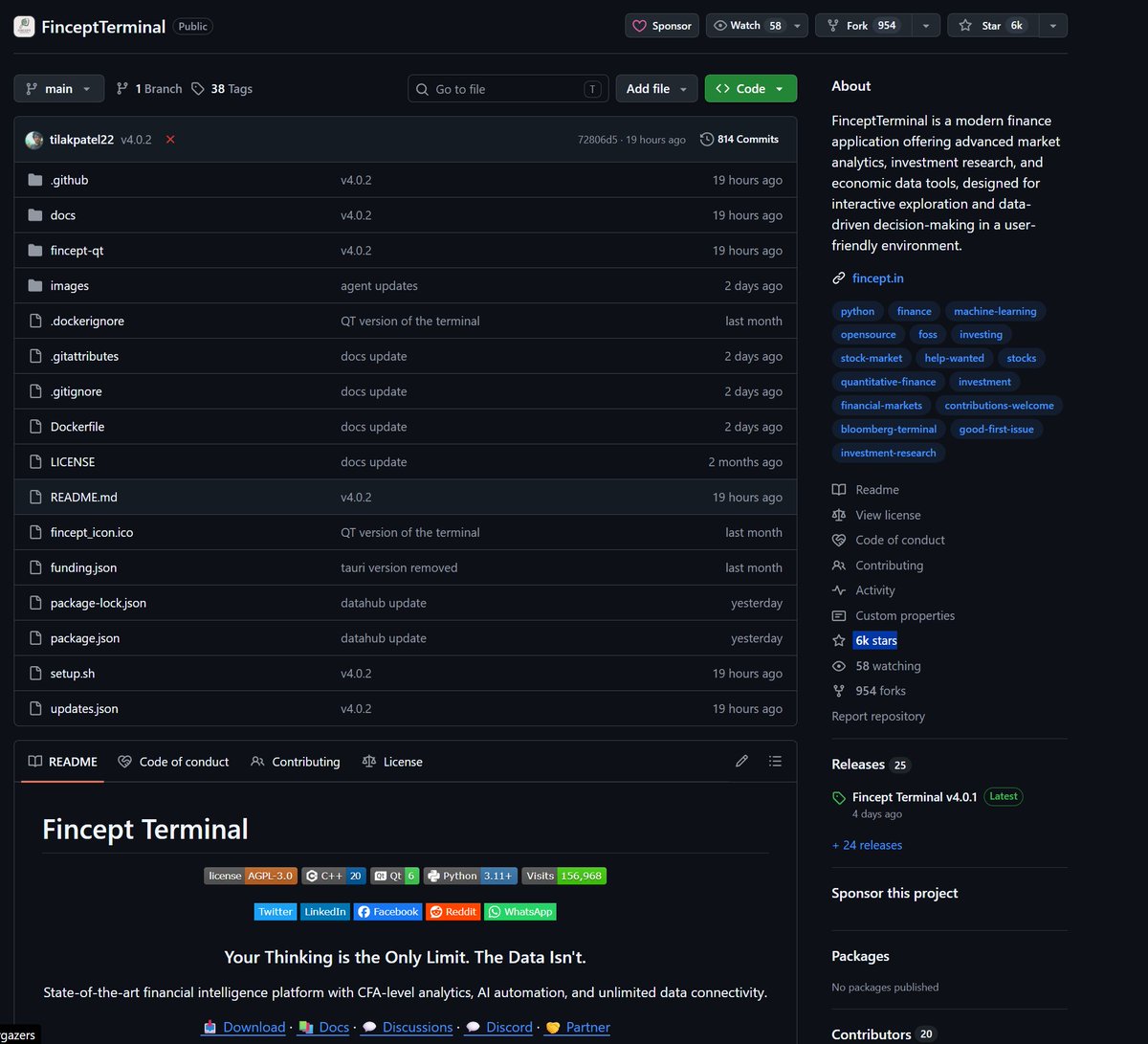The image size is (1148, 1044).
Task: Click the 'tauri version removed' commit message
Action: click(399, 568)
